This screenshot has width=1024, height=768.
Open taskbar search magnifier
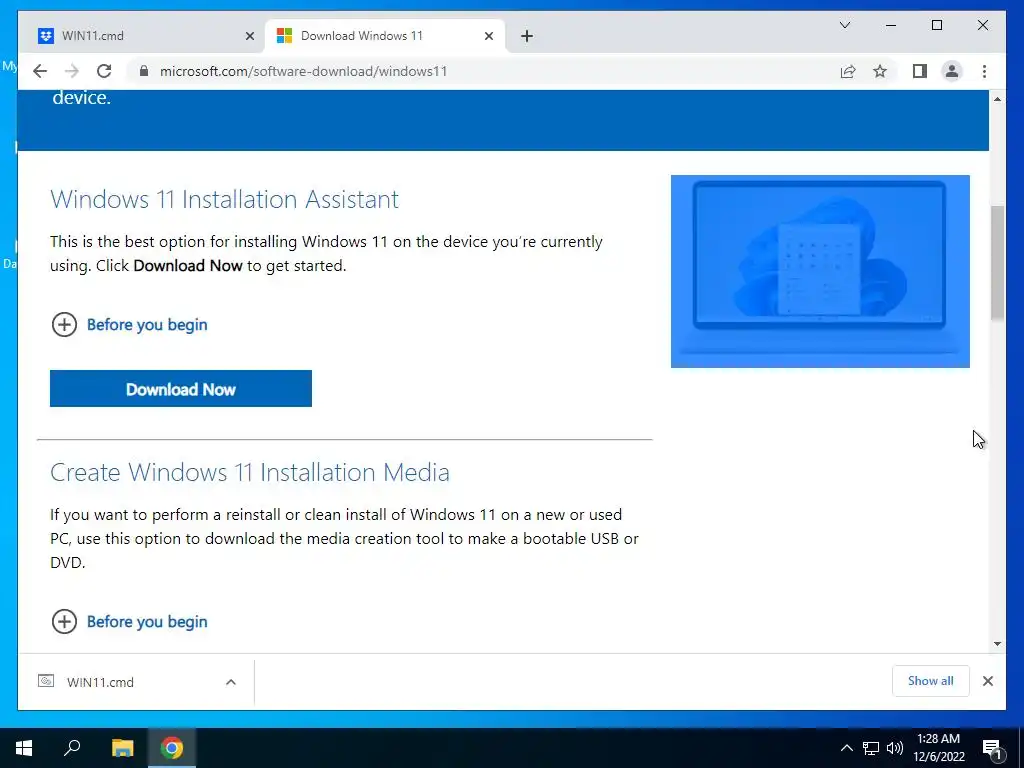pos(72,748)
